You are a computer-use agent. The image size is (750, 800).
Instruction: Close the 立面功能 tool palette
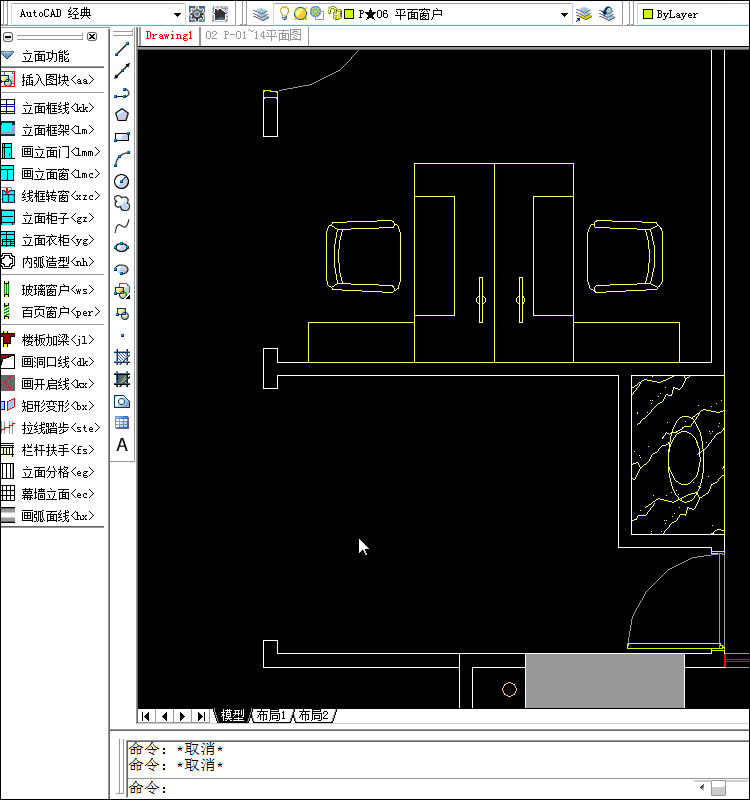point(92,36)
